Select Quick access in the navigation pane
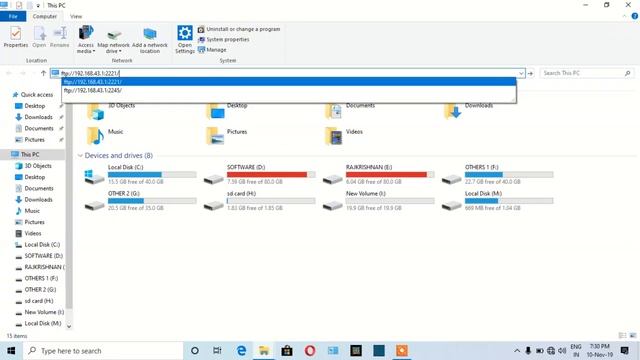 tap(33, 95)
